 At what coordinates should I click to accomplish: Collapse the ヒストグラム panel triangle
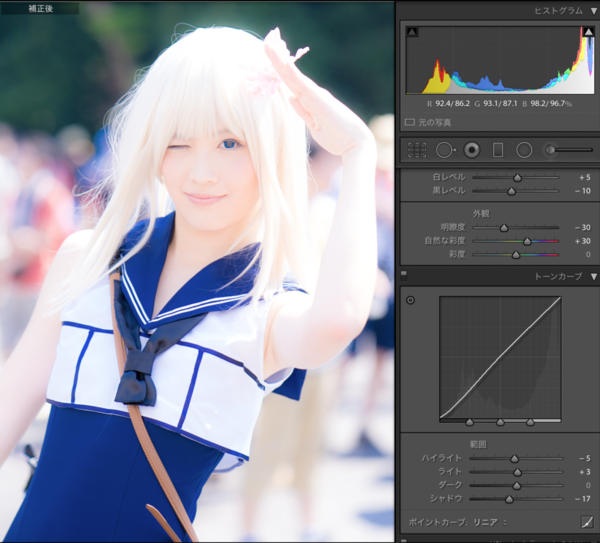click(x=594, y=11)
